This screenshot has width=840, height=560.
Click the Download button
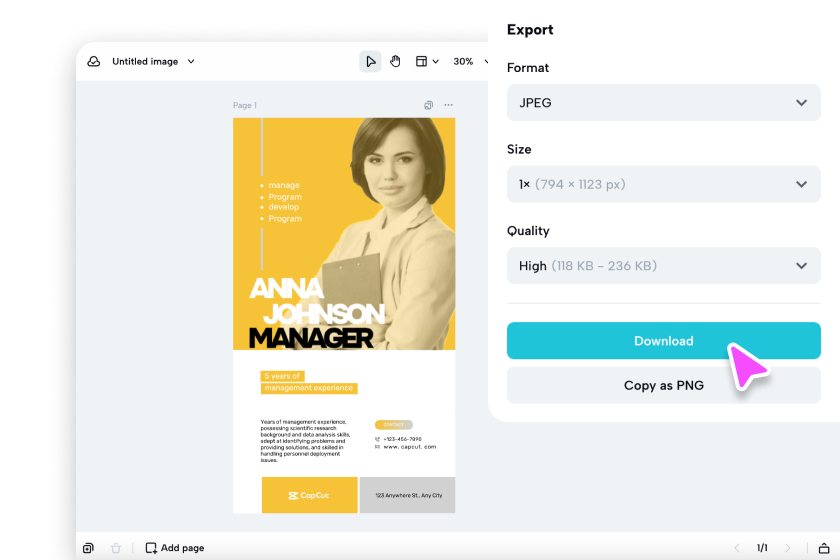pos(663,341)
